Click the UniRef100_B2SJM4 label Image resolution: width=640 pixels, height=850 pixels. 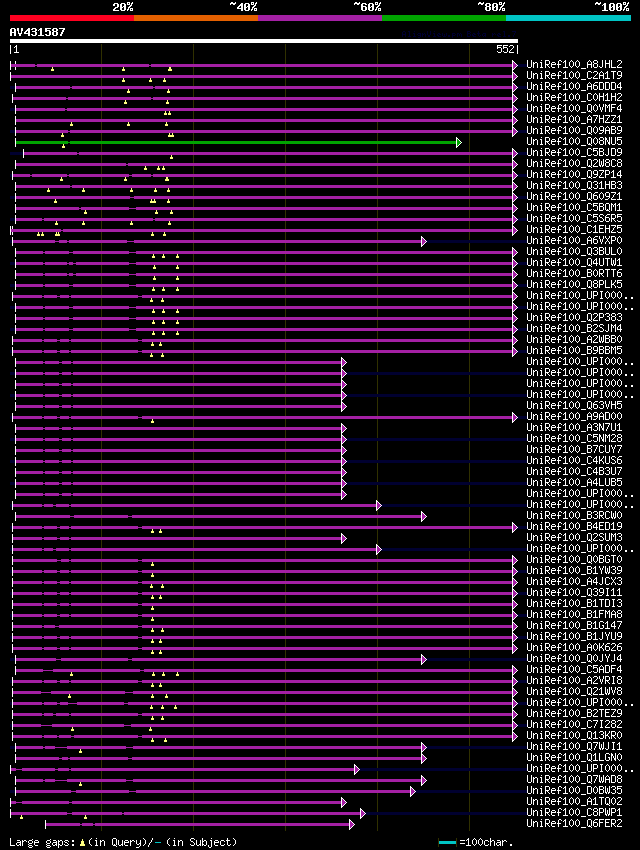[x=574, y=329]
